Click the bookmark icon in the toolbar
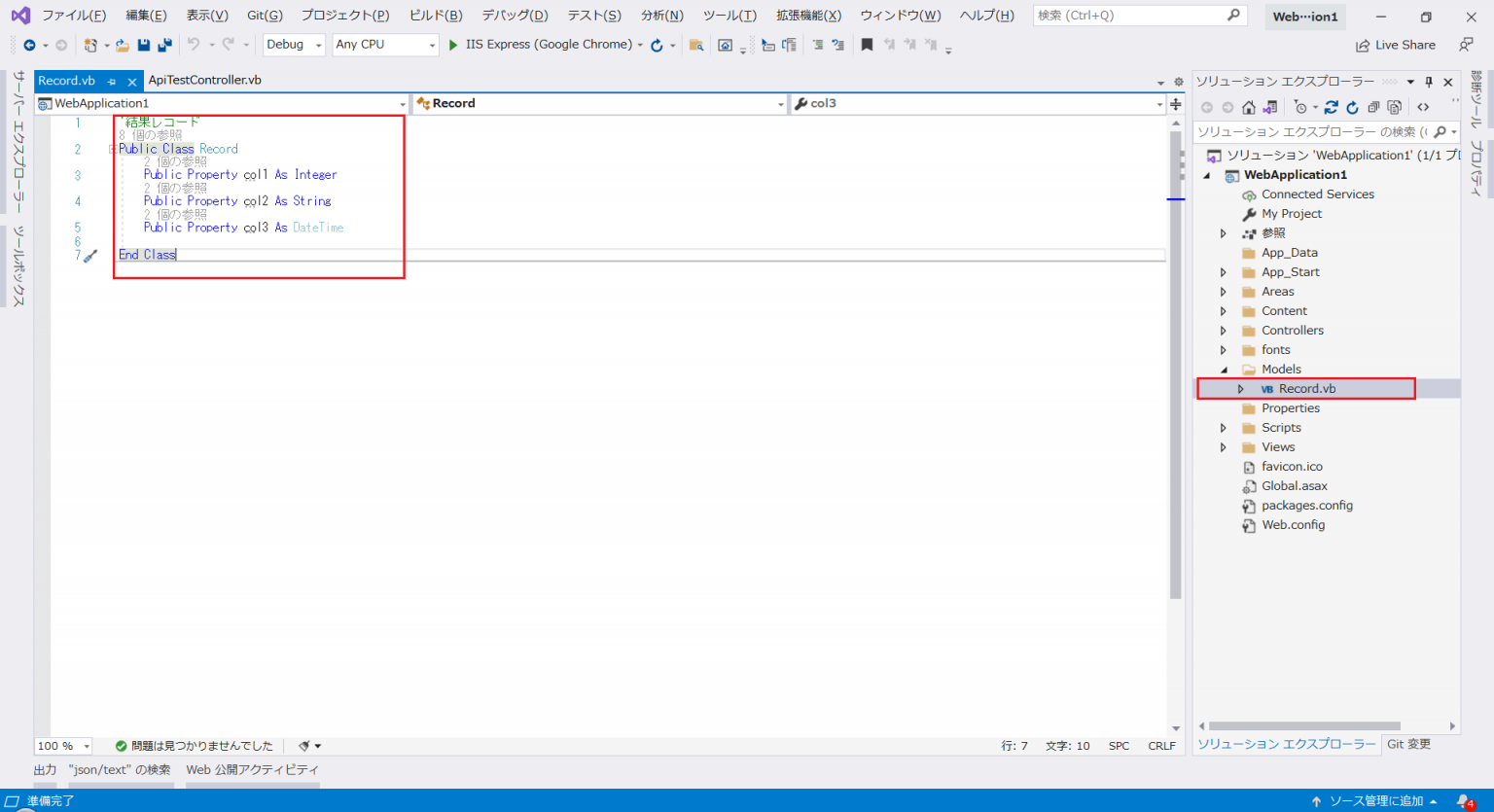This screenshot has width=1494, height=812. (867, 45)
